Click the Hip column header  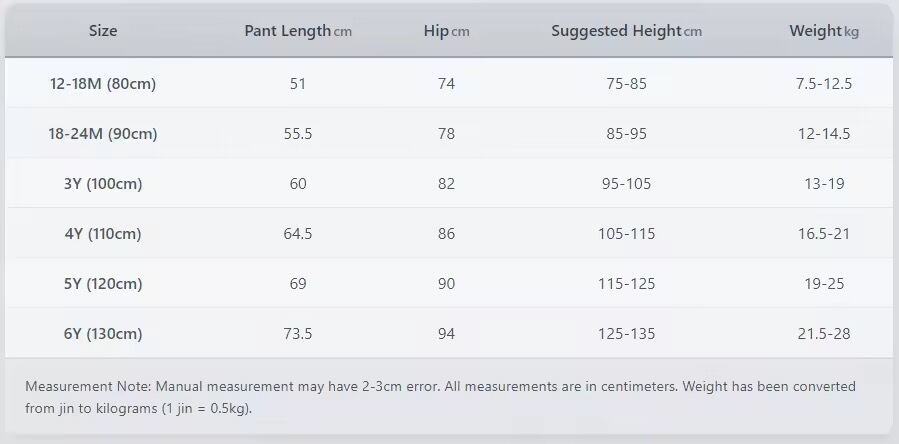click(x=446, y=31)
